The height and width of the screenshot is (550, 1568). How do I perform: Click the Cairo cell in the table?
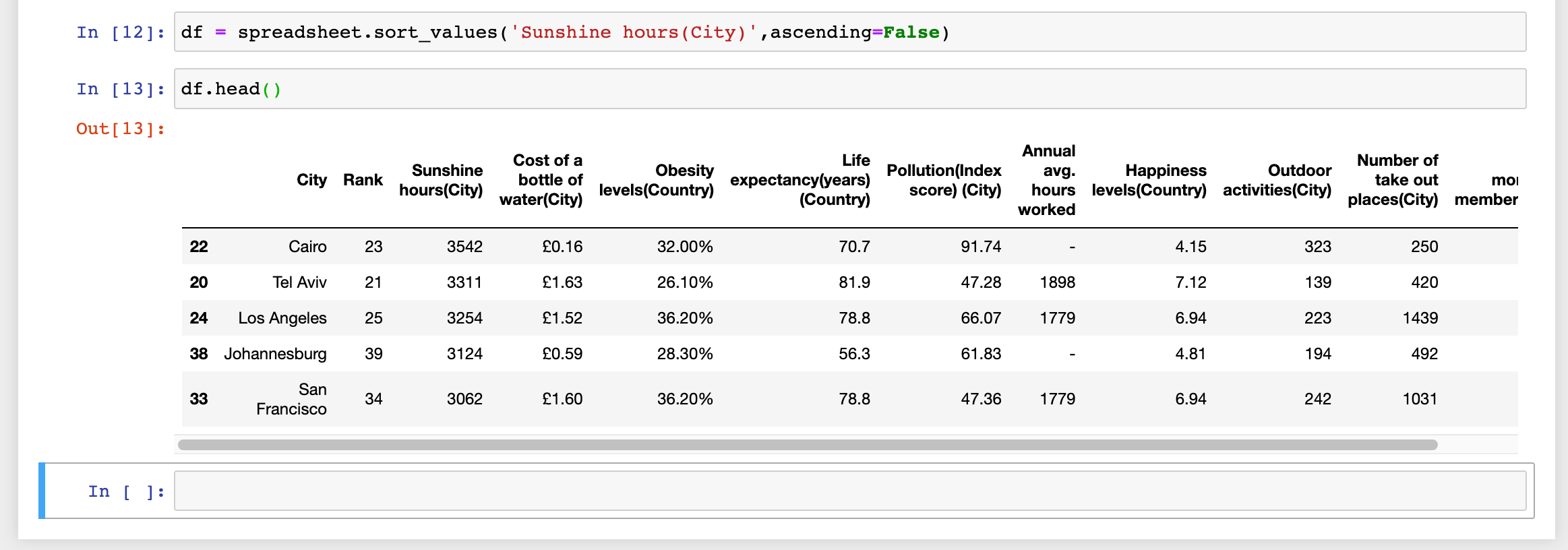point(307,247)
